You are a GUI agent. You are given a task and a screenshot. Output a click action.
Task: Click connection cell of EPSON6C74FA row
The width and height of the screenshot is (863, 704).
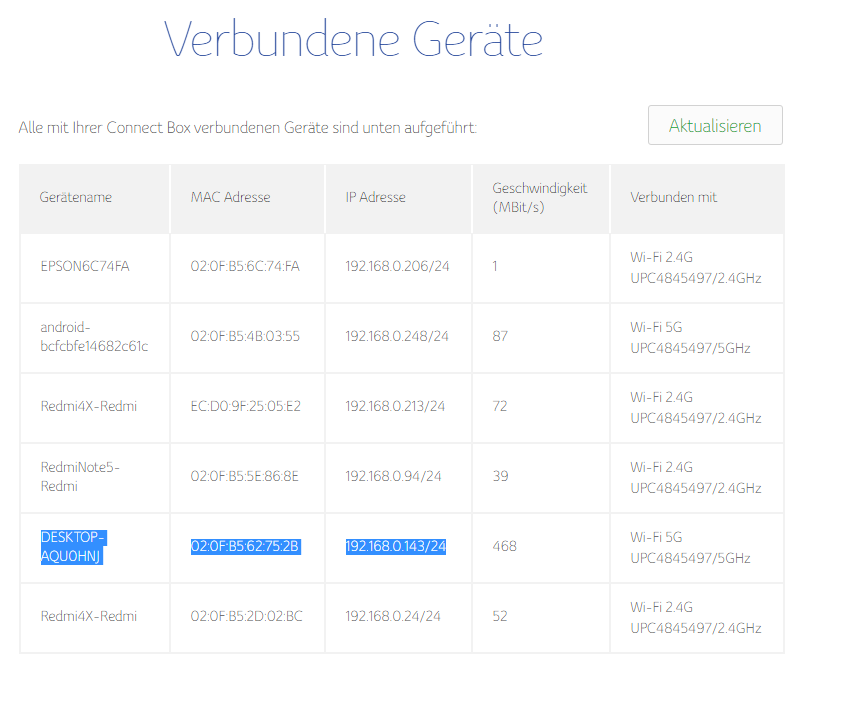[x=696, y=268]
